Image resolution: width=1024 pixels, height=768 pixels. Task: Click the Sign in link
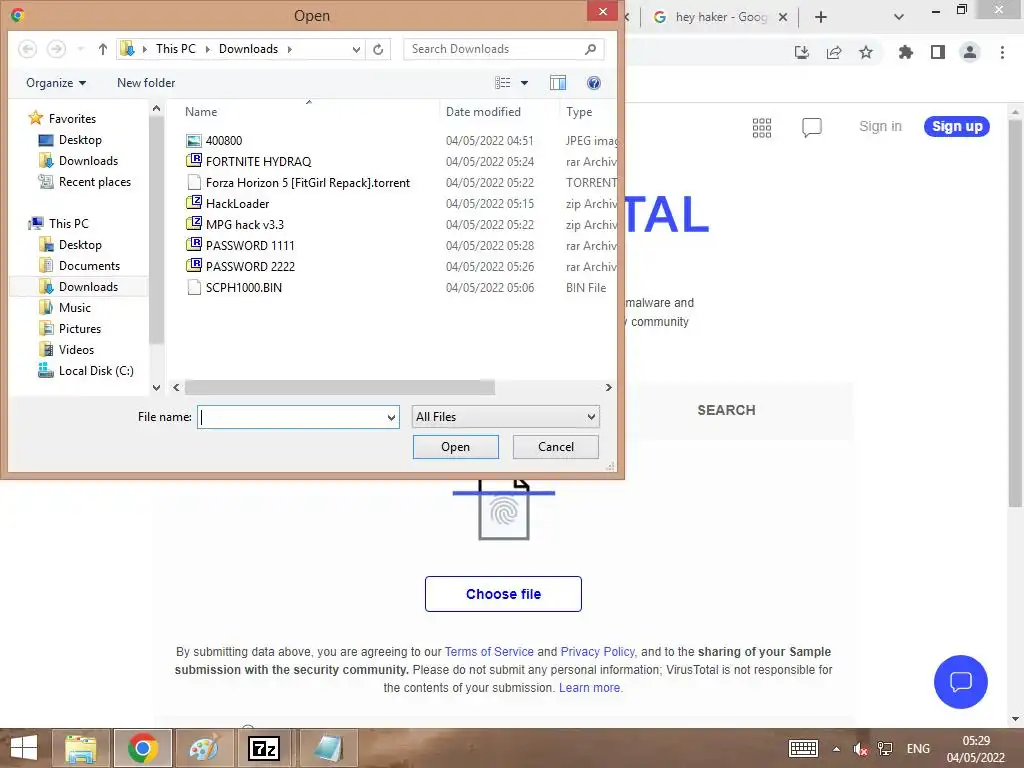(x=880, y=127)
